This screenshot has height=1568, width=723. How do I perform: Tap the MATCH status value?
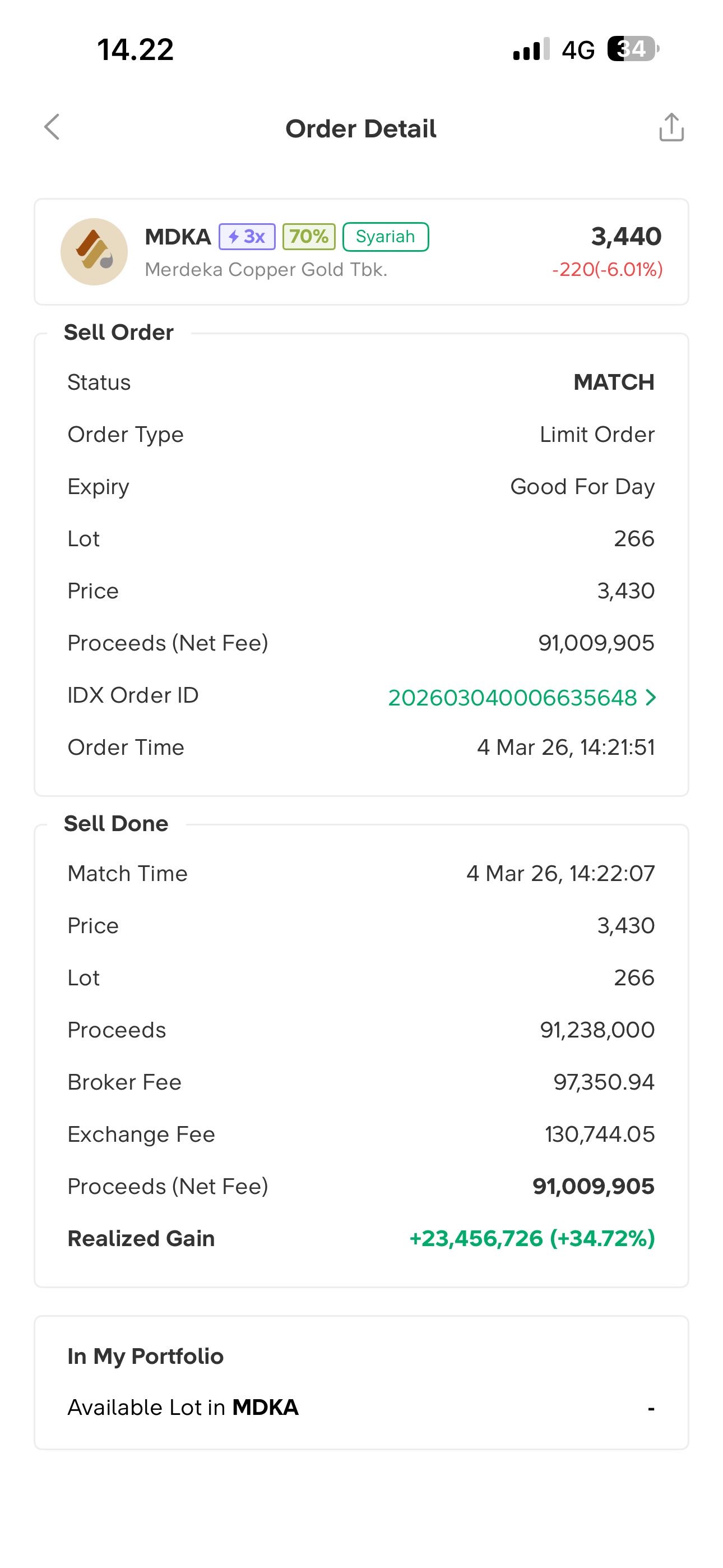coord(614,382)
